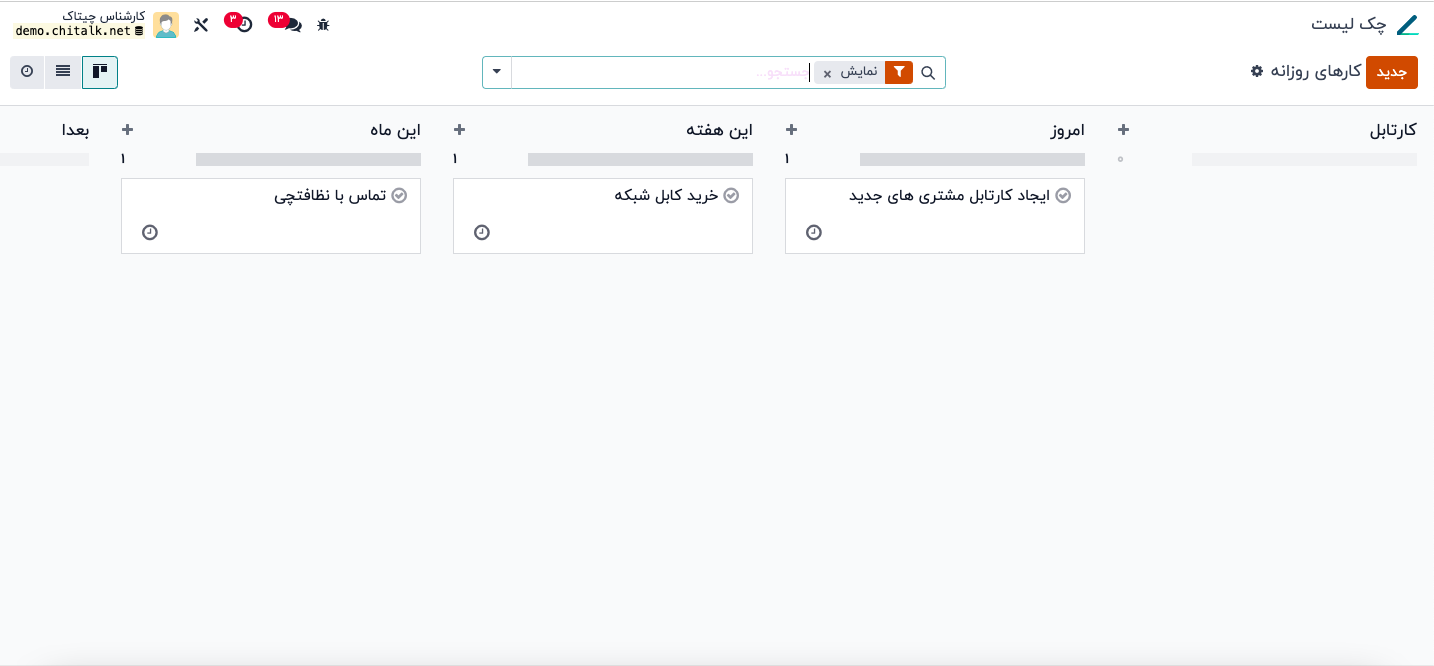This screenshot has height=666, width=1434.
Task: Mark ایجاد کارتابل مشتری های جدید as done
Action: pyautogui.click(x=1063, y=196)
